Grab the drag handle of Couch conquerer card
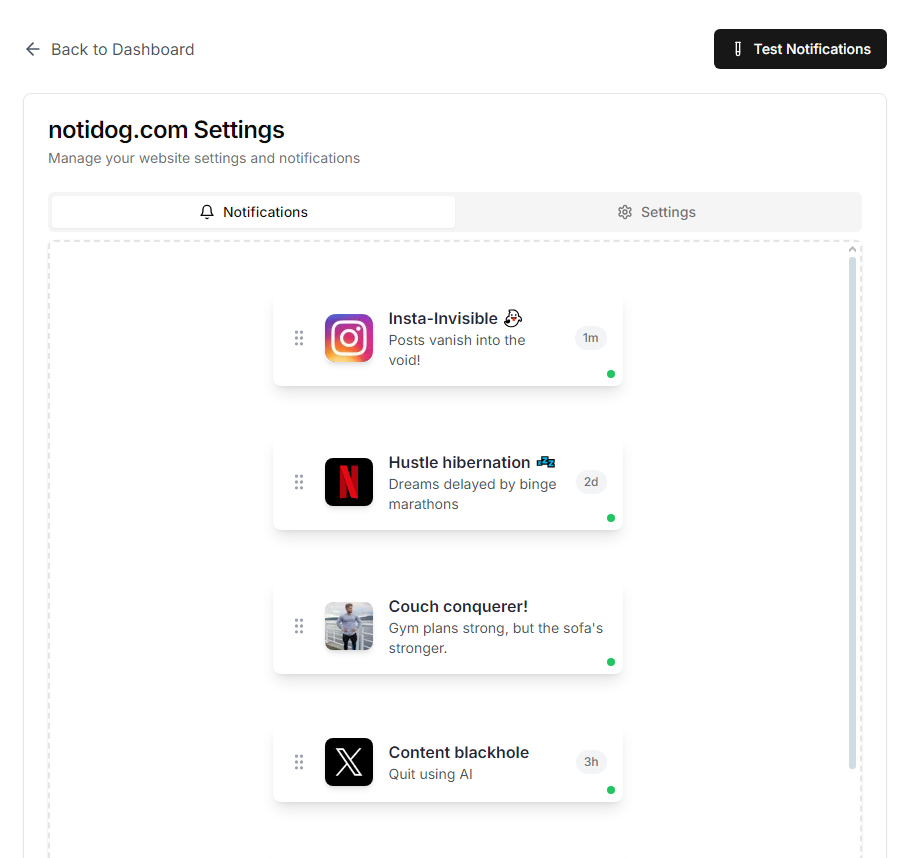The width and height of the screenshot is (916, 858). pos(299,626)
